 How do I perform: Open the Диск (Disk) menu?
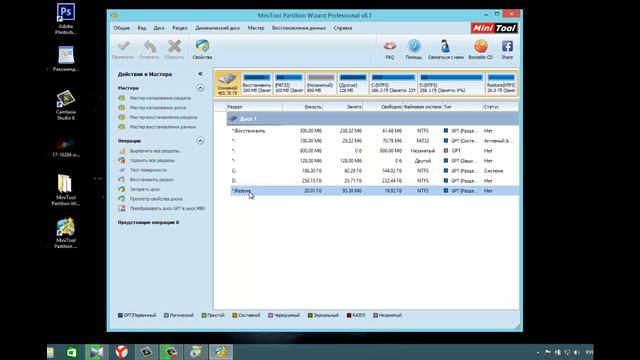[159, 28]
